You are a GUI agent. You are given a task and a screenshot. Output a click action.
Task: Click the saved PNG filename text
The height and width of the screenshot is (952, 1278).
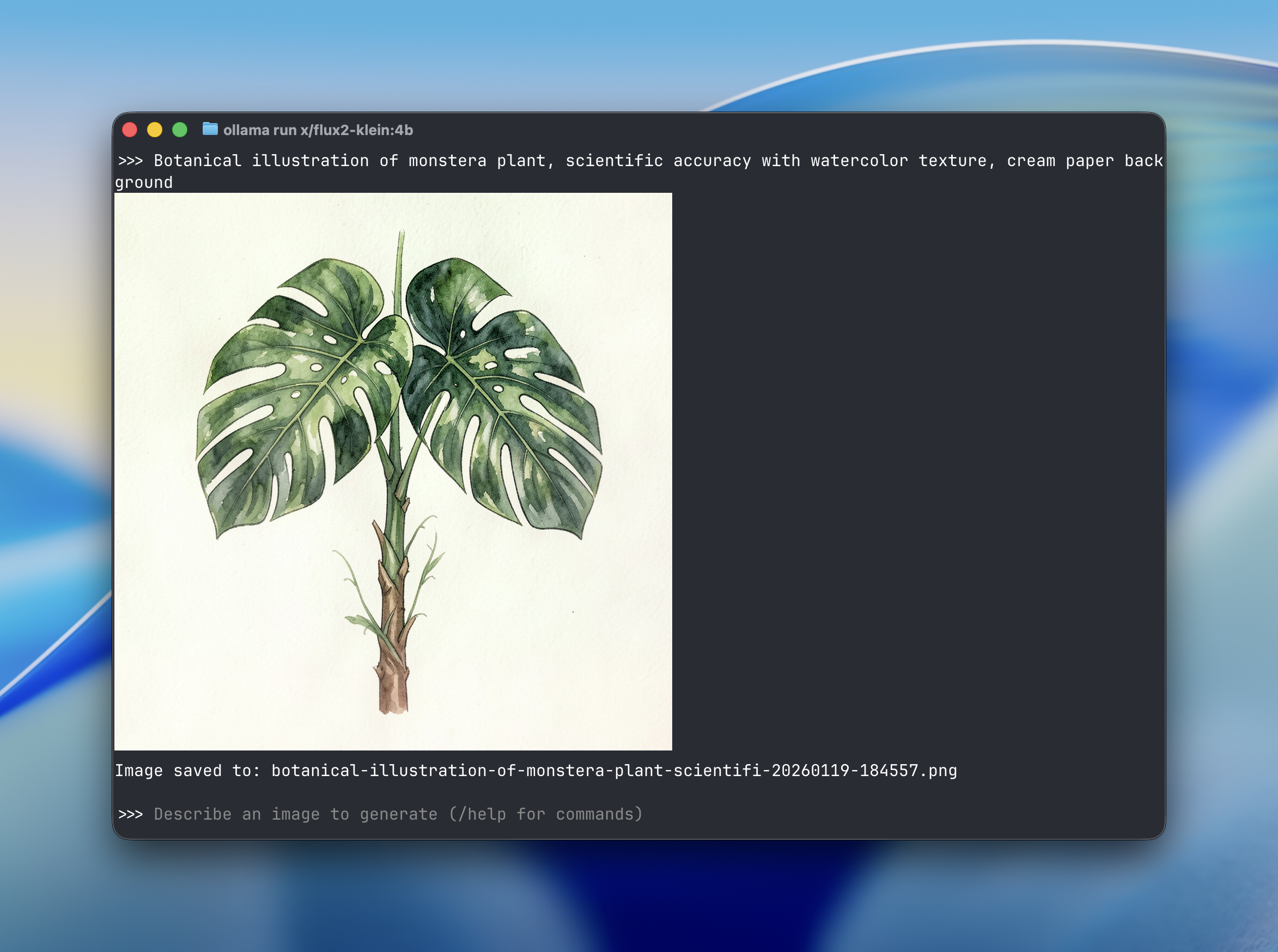click(613, 771)
